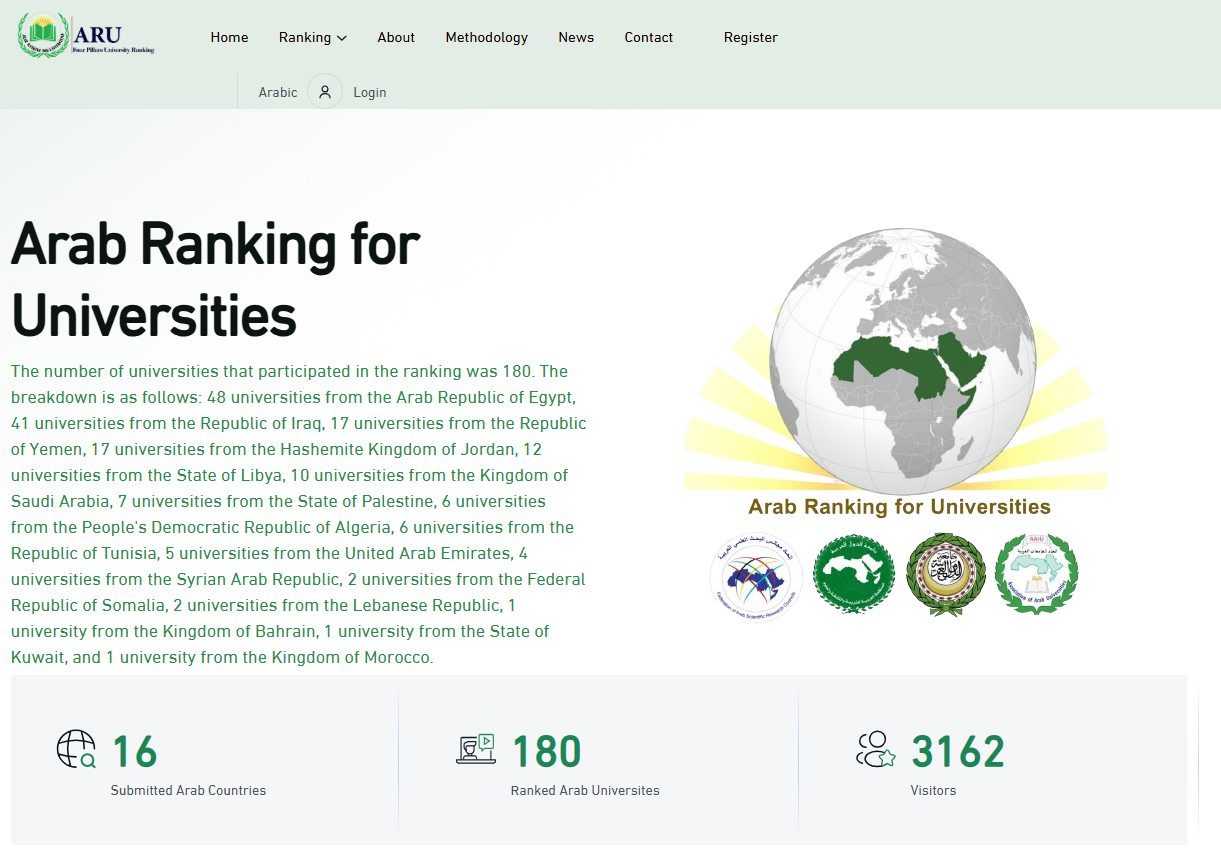
Task: Click the Login link
Action: click(369, 92)
